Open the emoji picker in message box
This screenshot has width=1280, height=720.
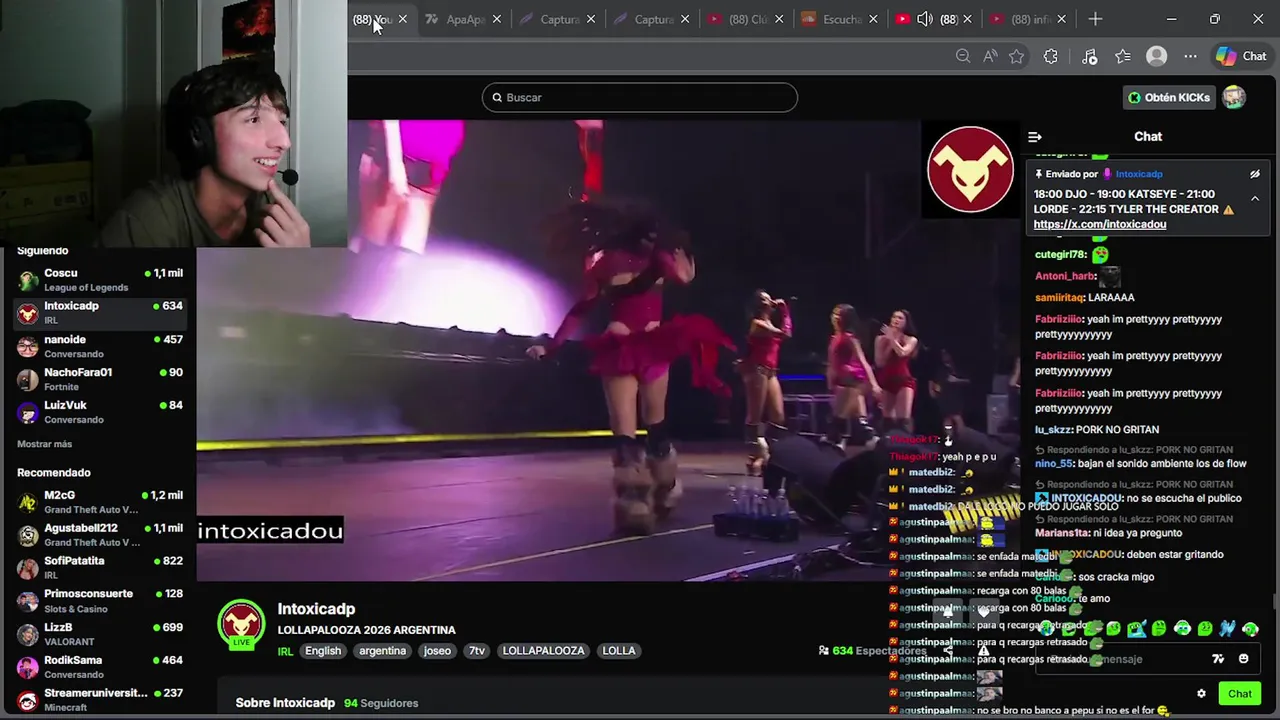click(x=1244, y=659)
